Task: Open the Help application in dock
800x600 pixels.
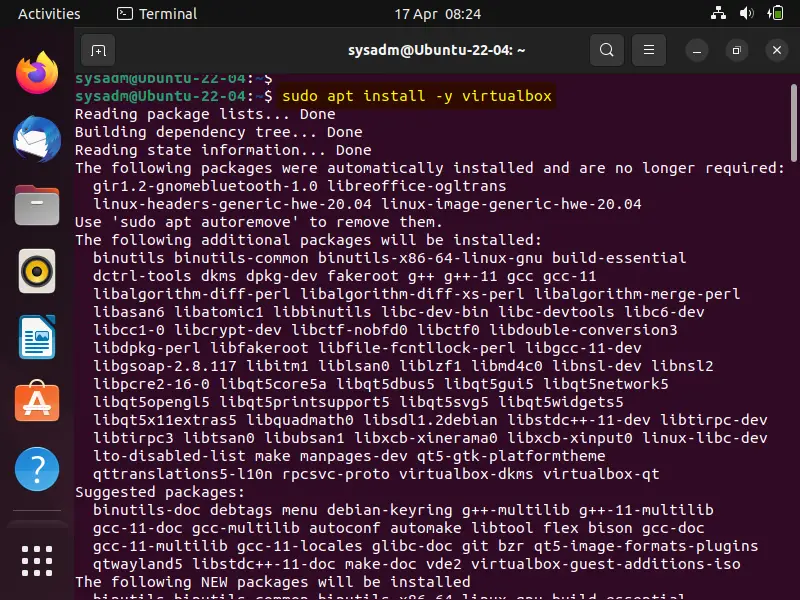Action: pos(37,469)
